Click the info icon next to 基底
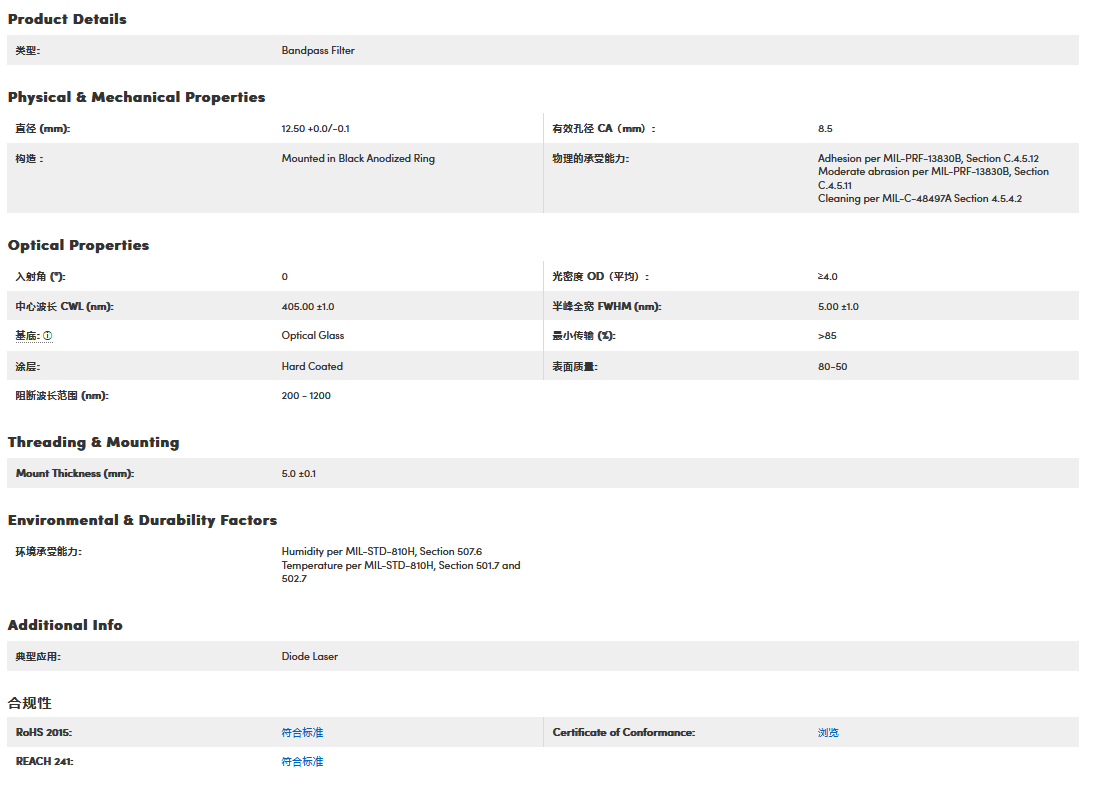Screen dimensions: 1098x803 tap(48, 336)
